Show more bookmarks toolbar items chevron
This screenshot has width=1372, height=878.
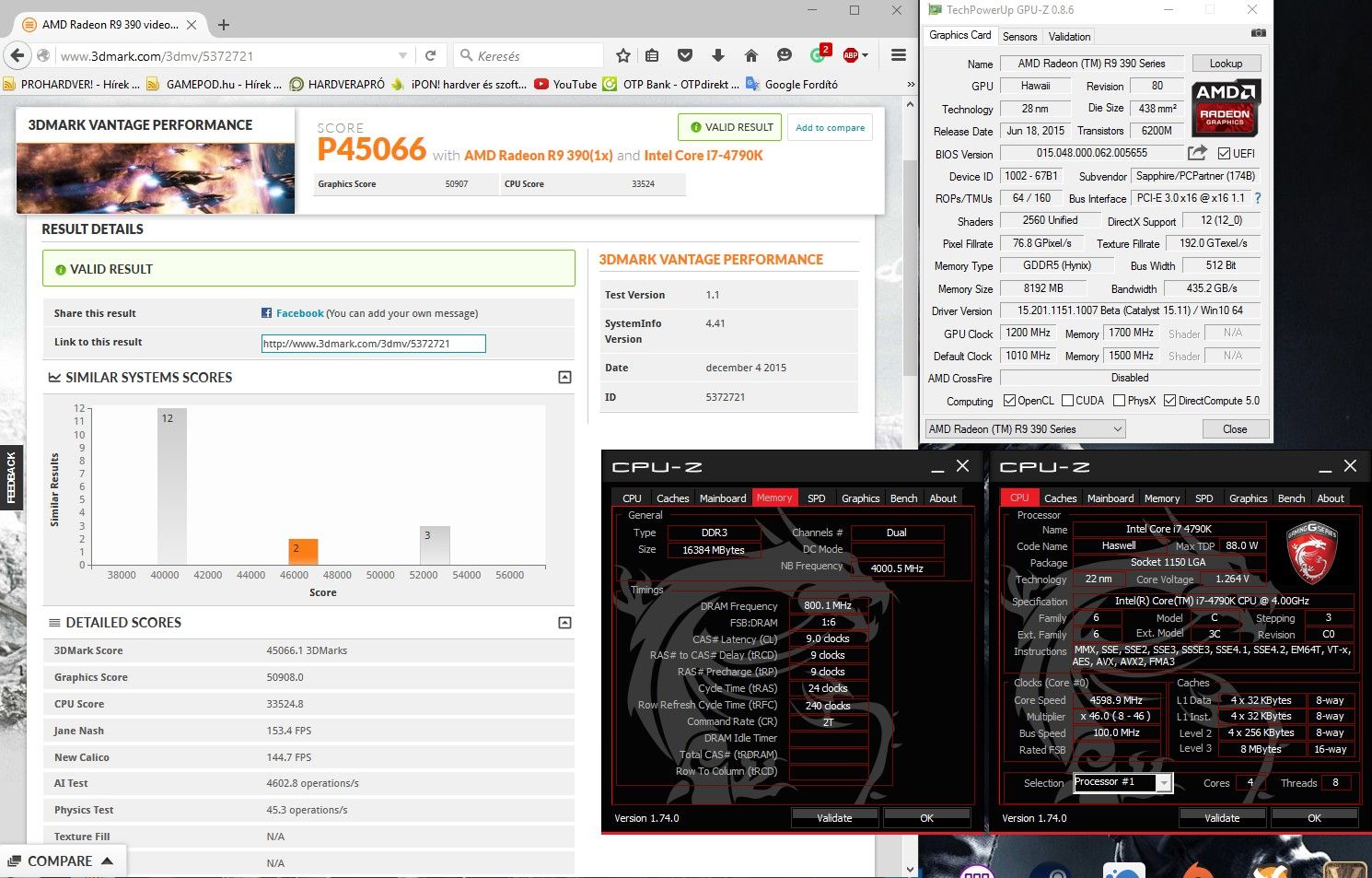tap(911, 84)
